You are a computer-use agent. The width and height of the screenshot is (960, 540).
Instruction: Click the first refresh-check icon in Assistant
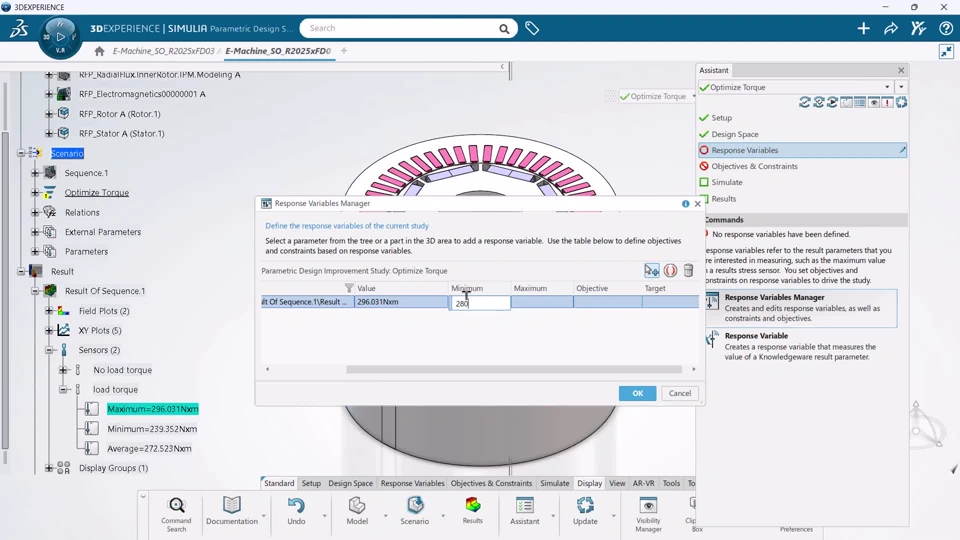click(804, 102)
